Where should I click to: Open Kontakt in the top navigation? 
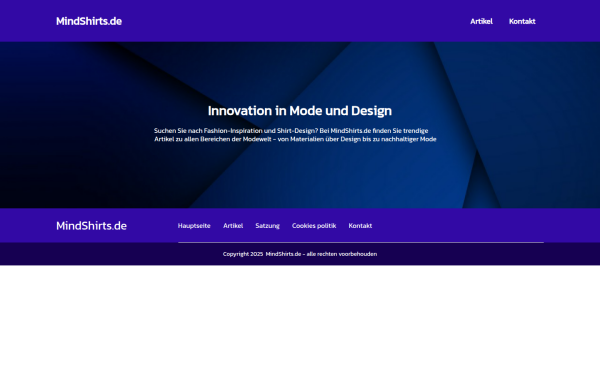coord(522,21)
